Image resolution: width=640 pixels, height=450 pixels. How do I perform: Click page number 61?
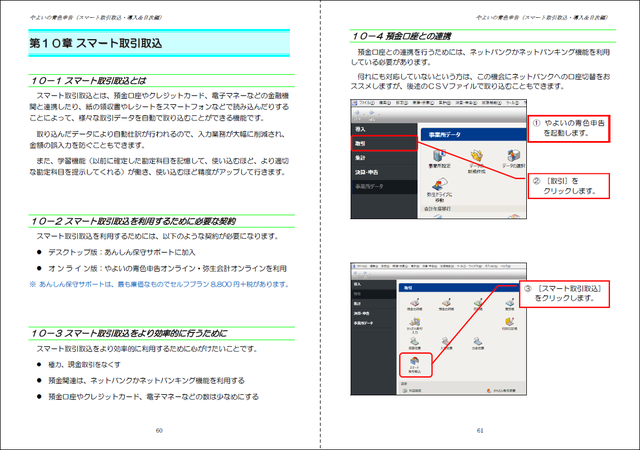coord(480,430)
